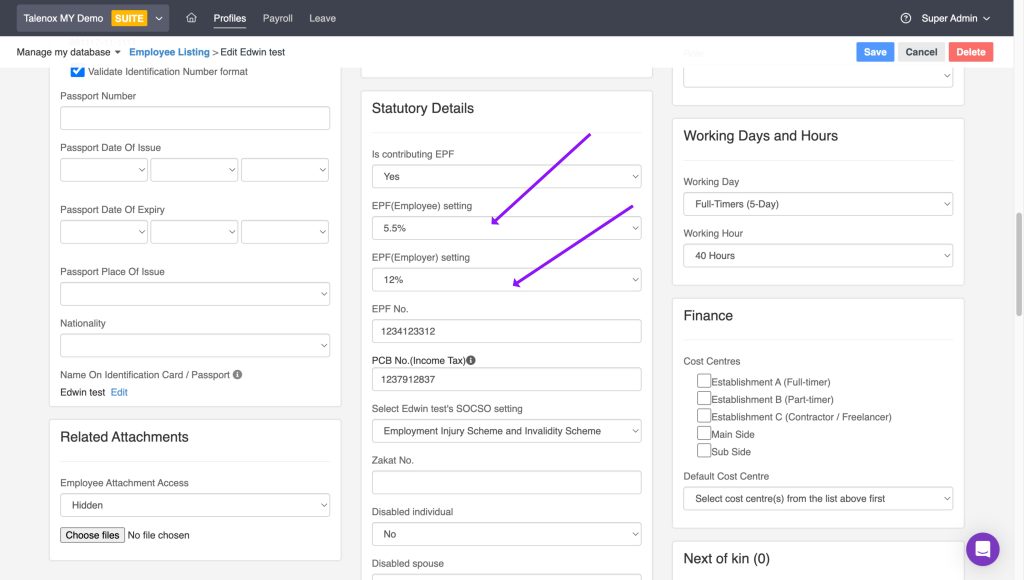Image resolution: width=1024 pixels, height=580 pixels.
Task: Click the home icon in top navigation
Action: 191,18
